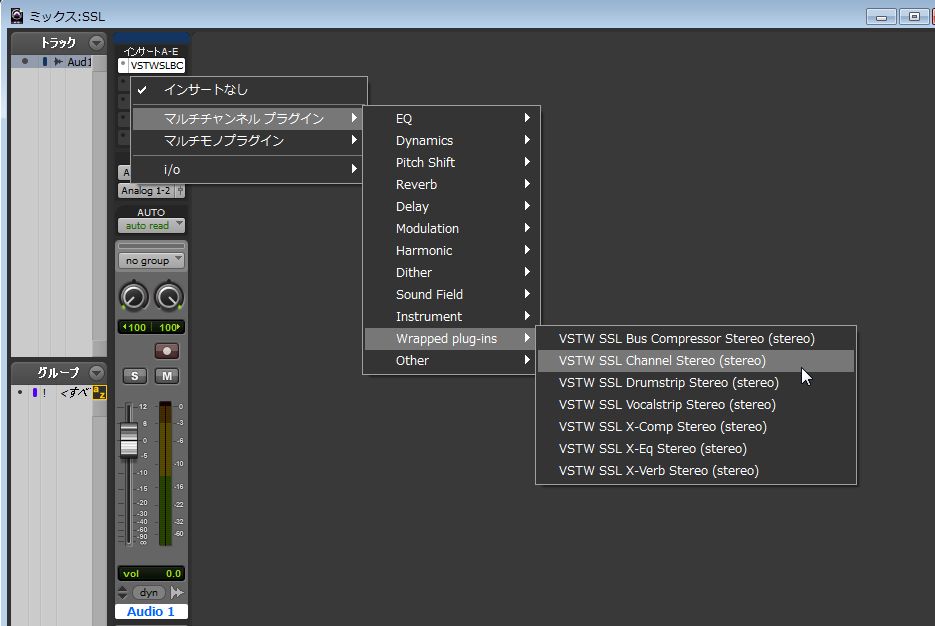Open the Sound Field plug-in category
The height and width of the screenshot is (626, 935).
click(x=451, y=295)
